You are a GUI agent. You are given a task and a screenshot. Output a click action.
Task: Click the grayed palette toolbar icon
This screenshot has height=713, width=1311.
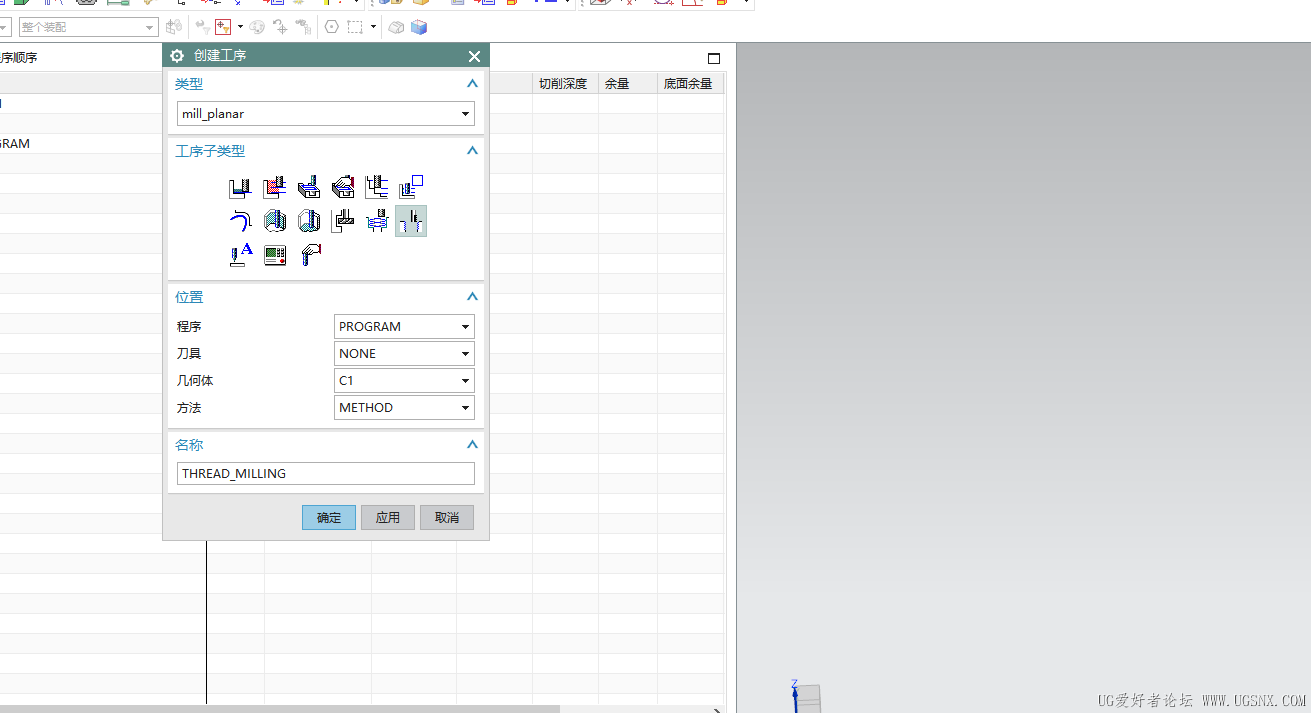tap(257, 27)
